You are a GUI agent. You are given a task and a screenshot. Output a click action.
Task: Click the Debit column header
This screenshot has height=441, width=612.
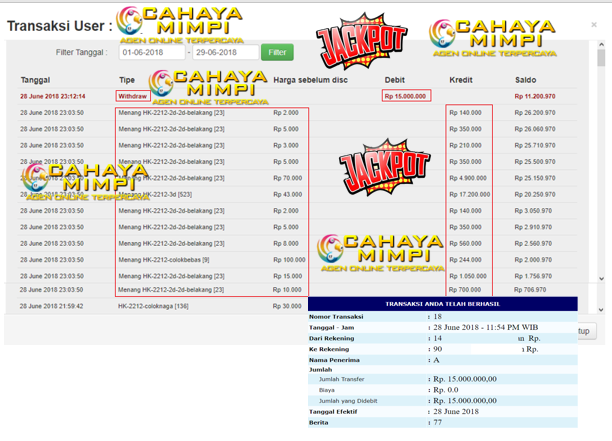[395, 80]
